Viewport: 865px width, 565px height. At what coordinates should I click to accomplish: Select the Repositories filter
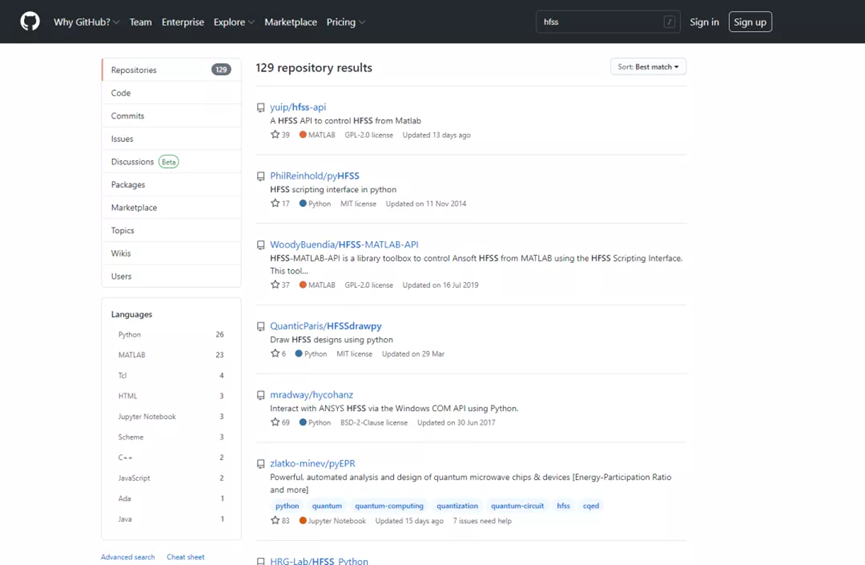pyautogui.click(x=172, y=70)
